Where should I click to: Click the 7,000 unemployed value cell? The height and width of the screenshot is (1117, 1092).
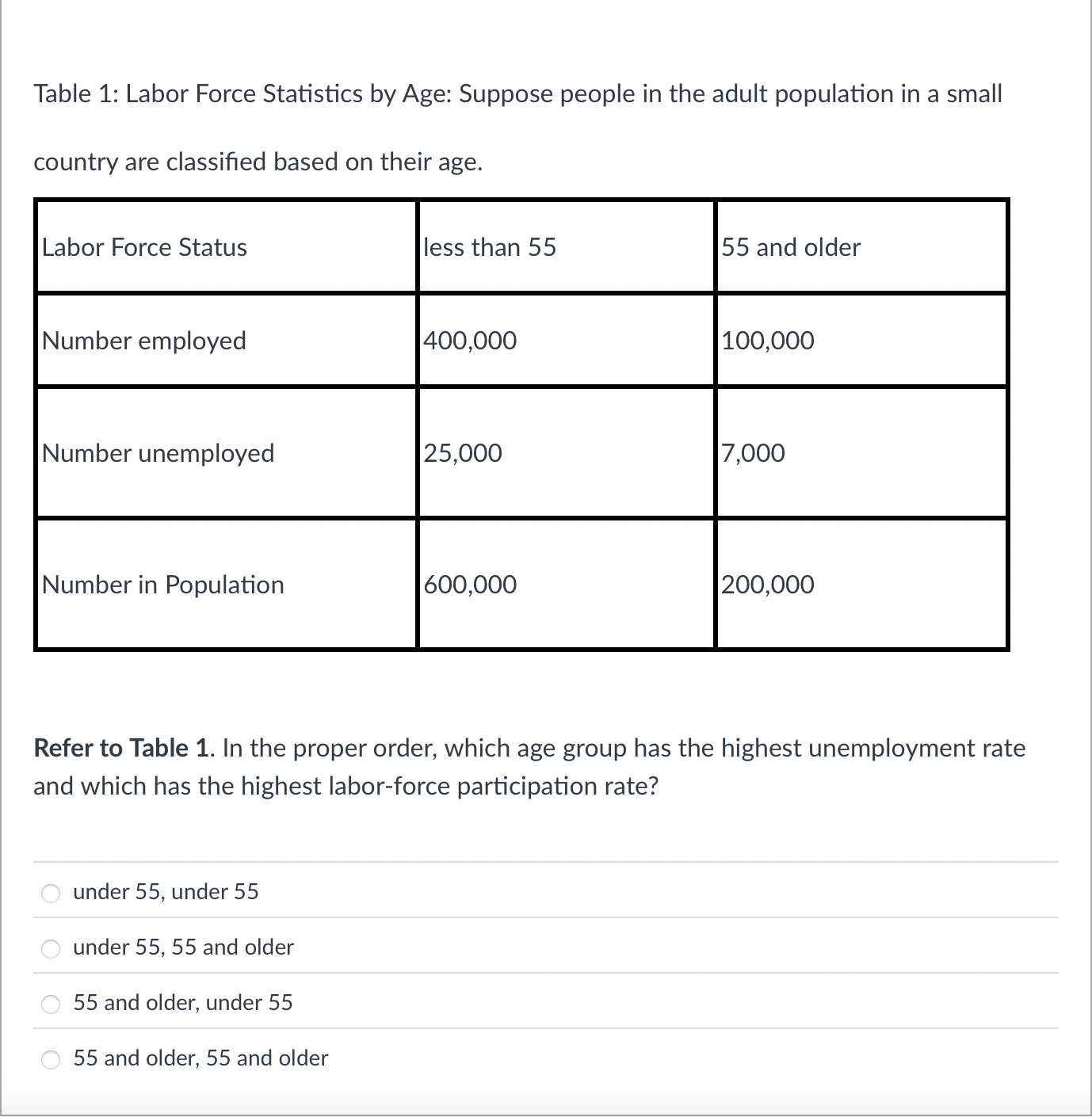[751, 453]
